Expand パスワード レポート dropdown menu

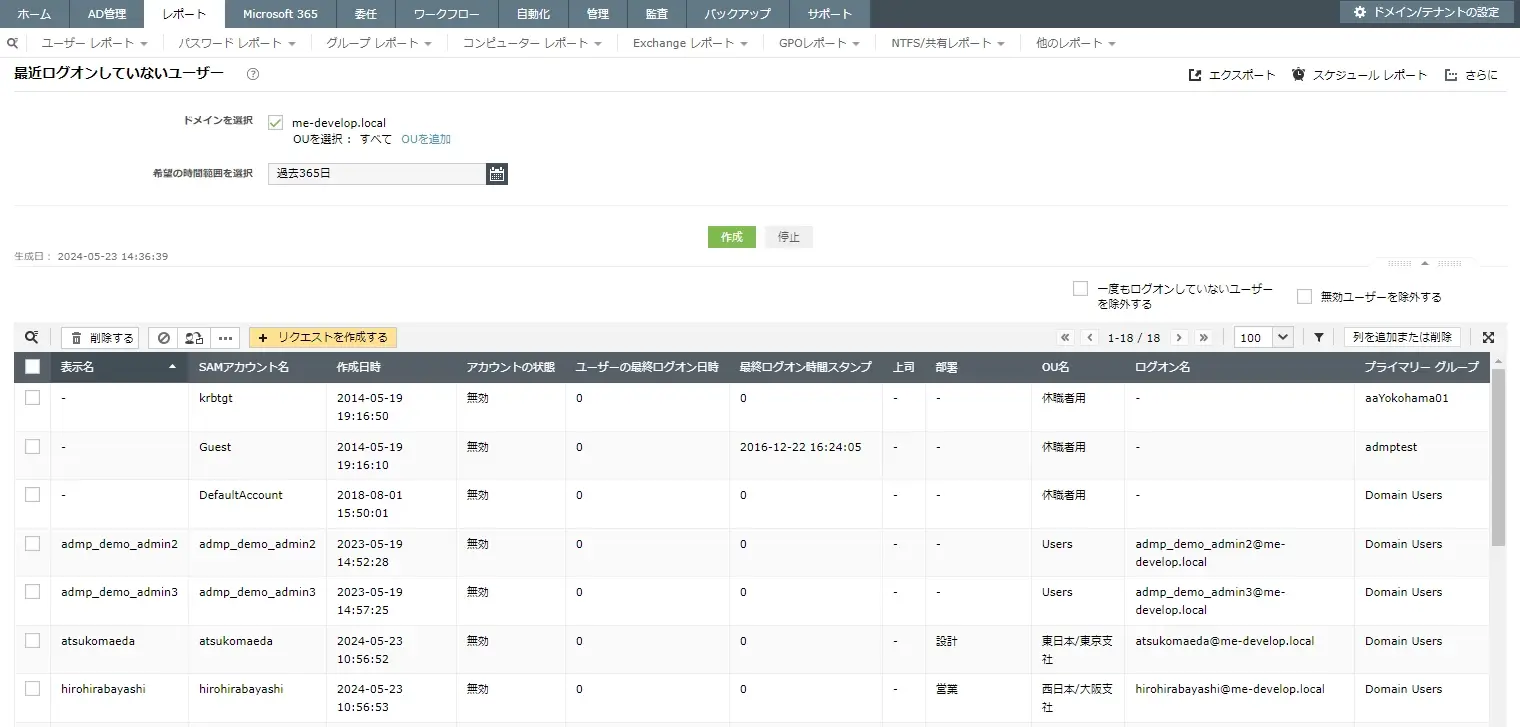(237, 43)
